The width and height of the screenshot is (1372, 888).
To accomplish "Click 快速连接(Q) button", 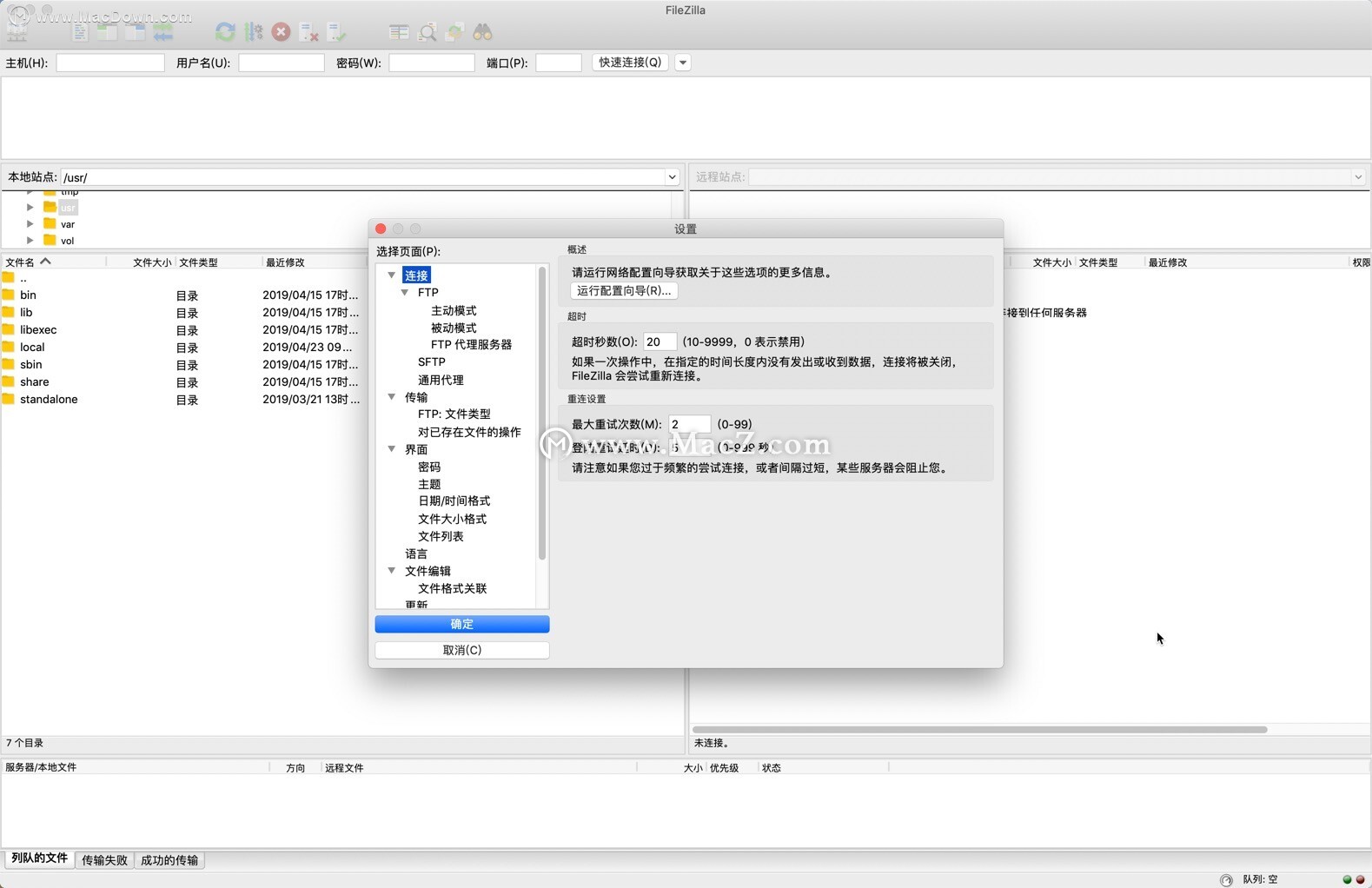I will click(630, 63).
